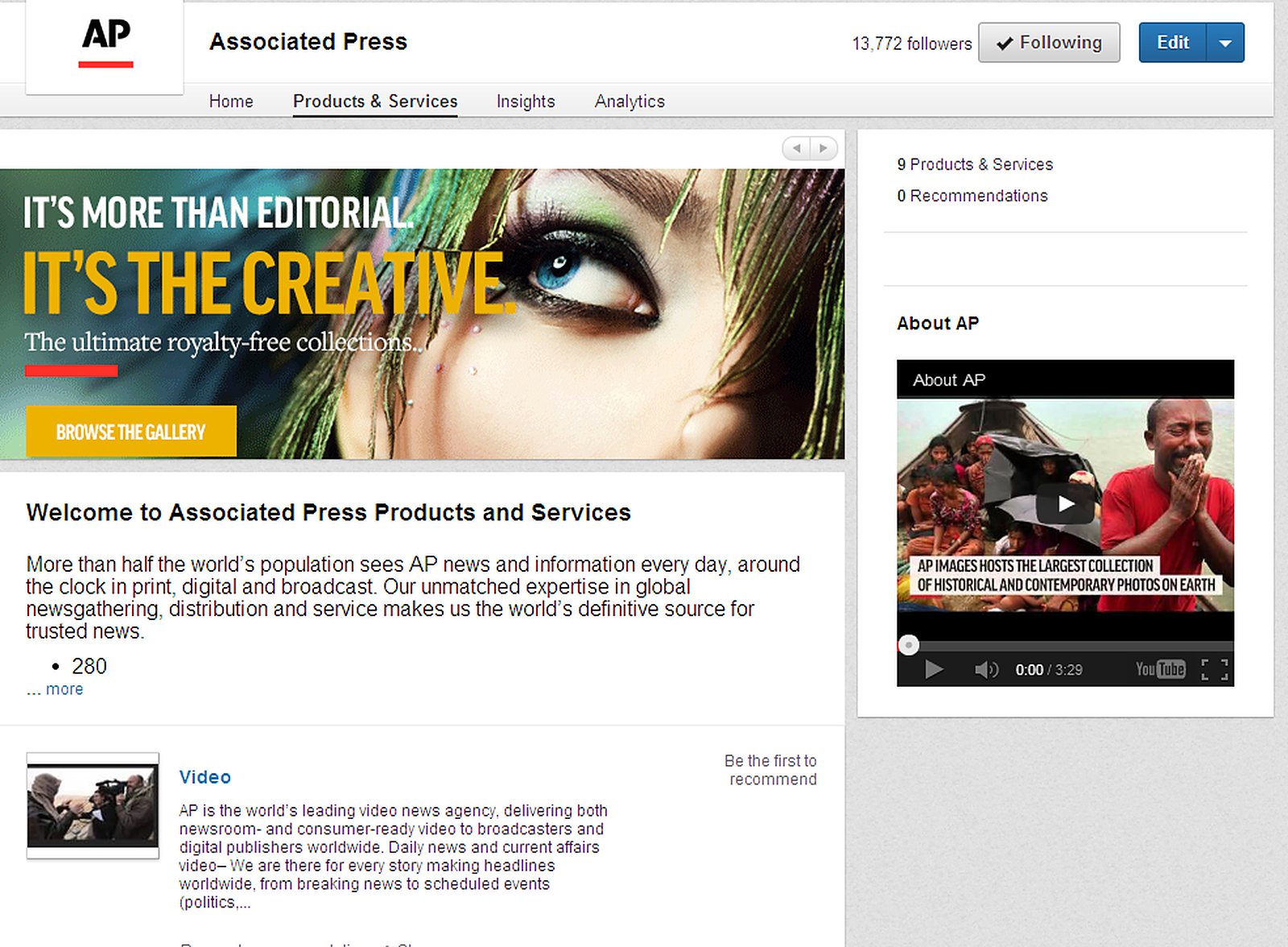
Task: Click the About AP video title bar
Action: point(1065,379)
